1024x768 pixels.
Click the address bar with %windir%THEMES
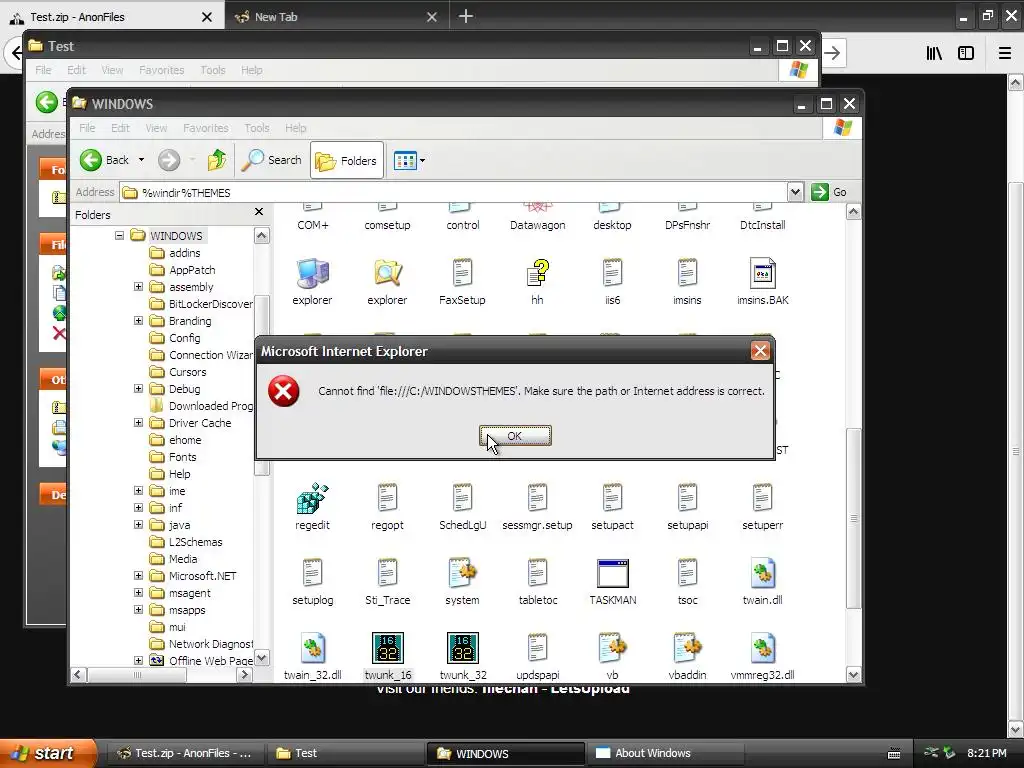(454, 193)
